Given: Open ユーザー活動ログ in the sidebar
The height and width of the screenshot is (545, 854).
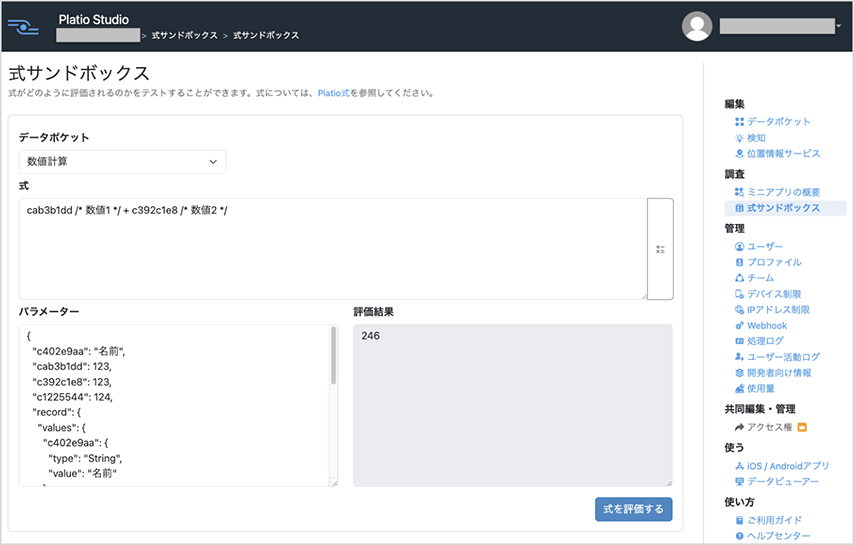Looking at the screenshot, I should point(783,357).
